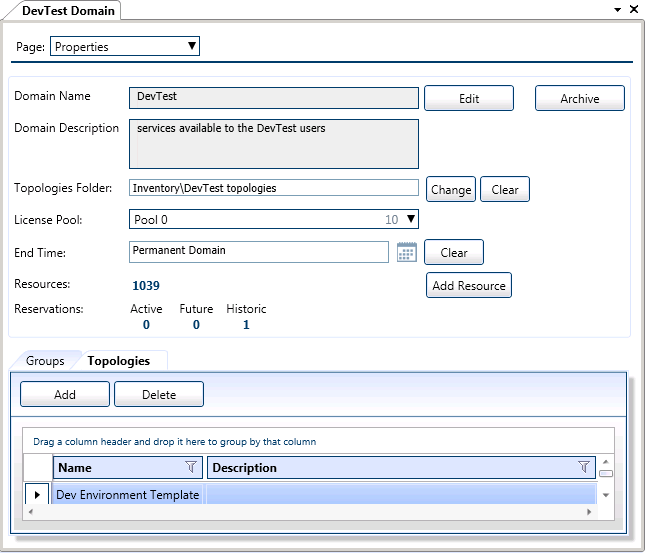Clear the Topologies Folder value
This screenshot has width=646, height=554.
click(x=504, y=189)
